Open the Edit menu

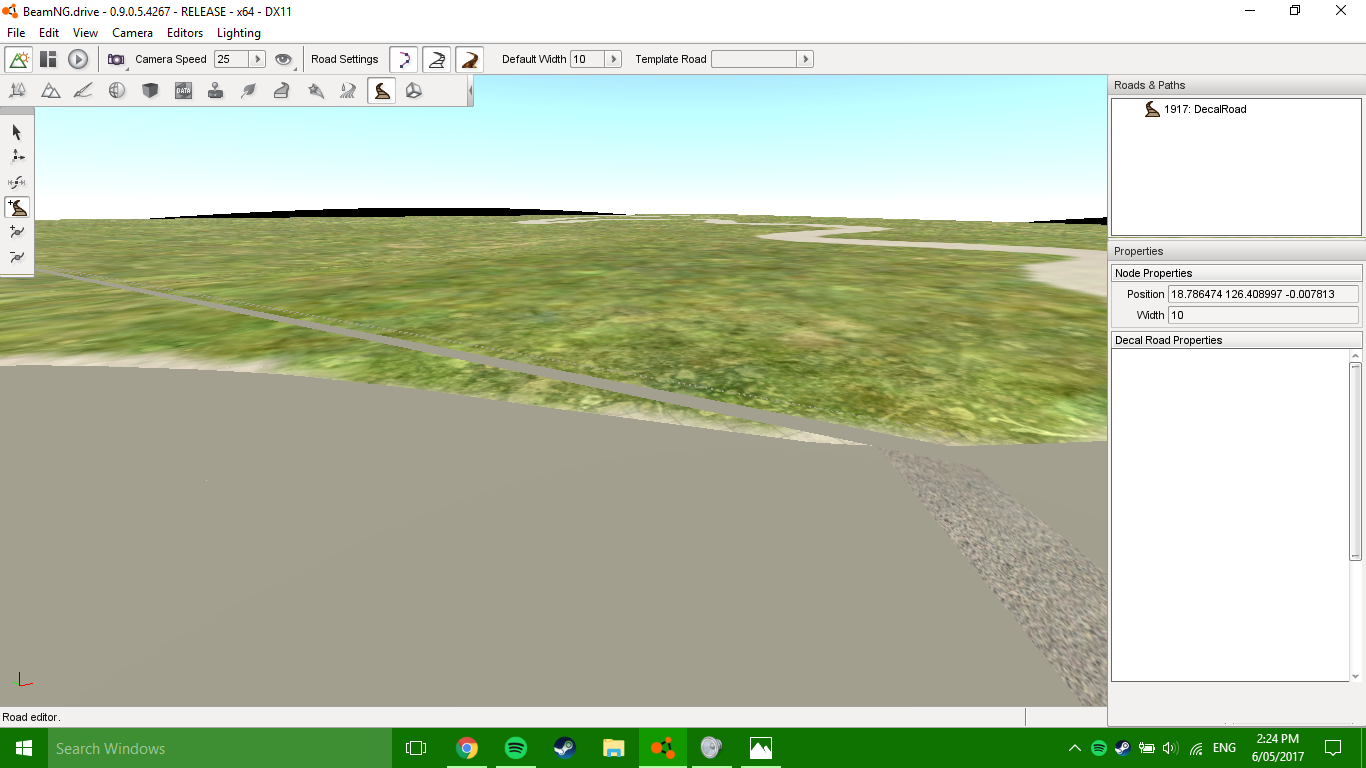49,33
